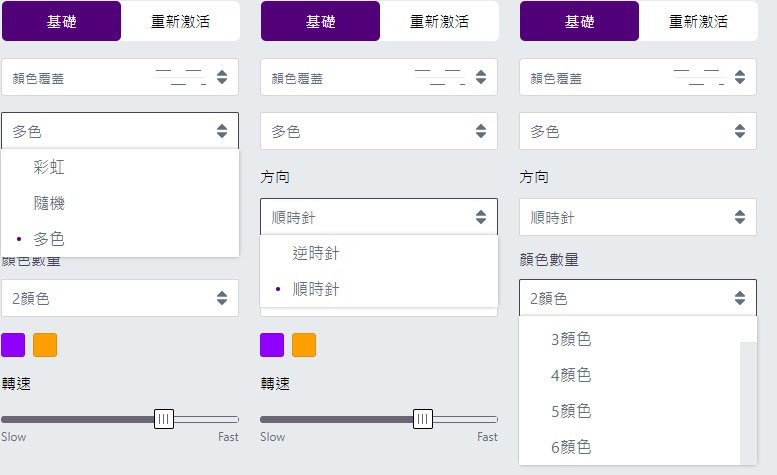Collapse the open 多色 dropdown in left panel
This screenshot has height=475, width=777.
(120, 131)
